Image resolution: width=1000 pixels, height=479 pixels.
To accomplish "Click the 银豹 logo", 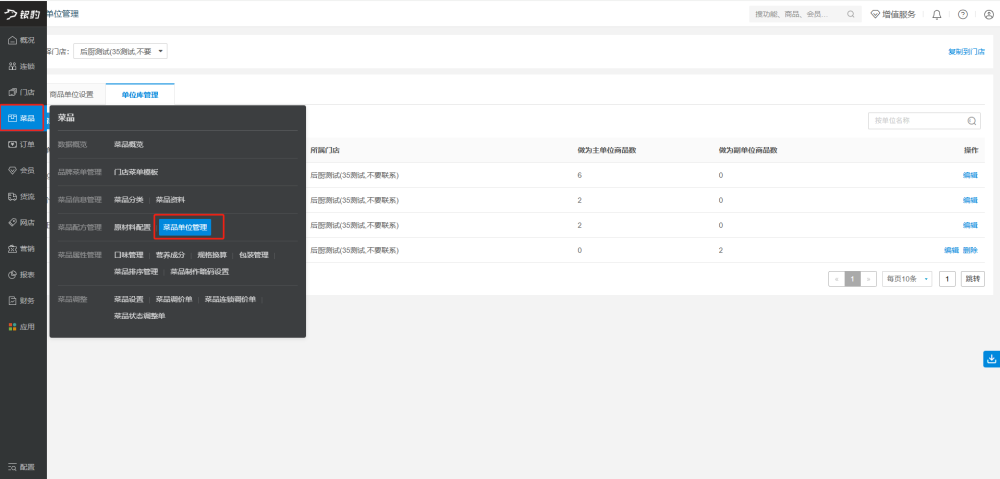I will pos(22,13).
